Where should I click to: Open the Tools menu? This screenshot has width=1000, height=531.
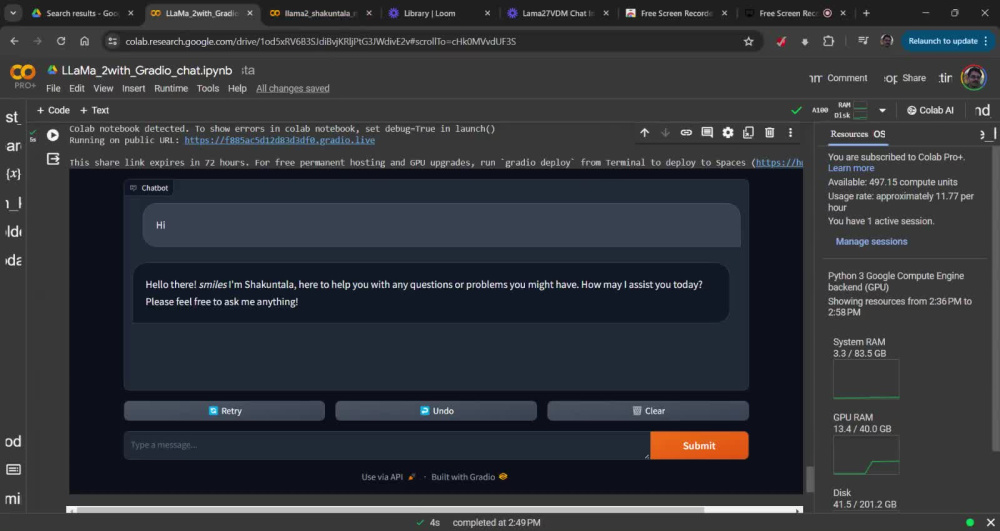[207, 89]
